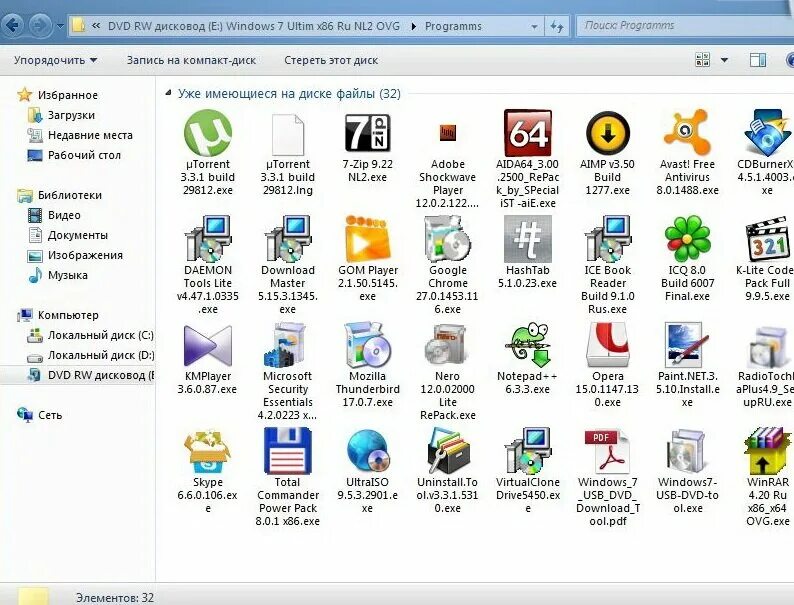Select Total Commander Power Pack floppy icon
The height and width of the screenshot is (605, 794).
(288, 451)
